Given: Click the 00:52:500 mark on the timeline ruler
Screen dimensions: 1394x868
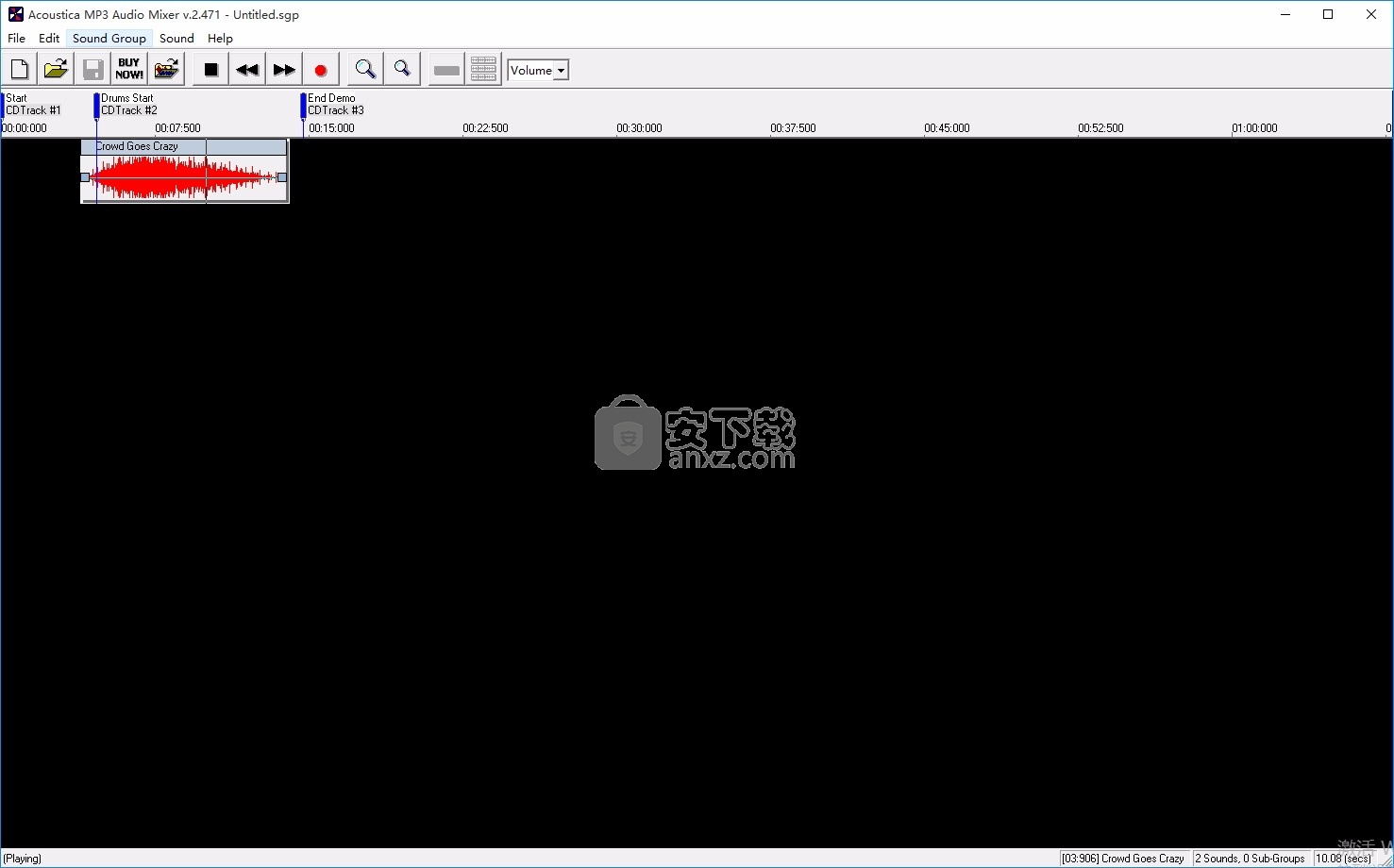Looking at the screenshot, I should click(1100, 128).
